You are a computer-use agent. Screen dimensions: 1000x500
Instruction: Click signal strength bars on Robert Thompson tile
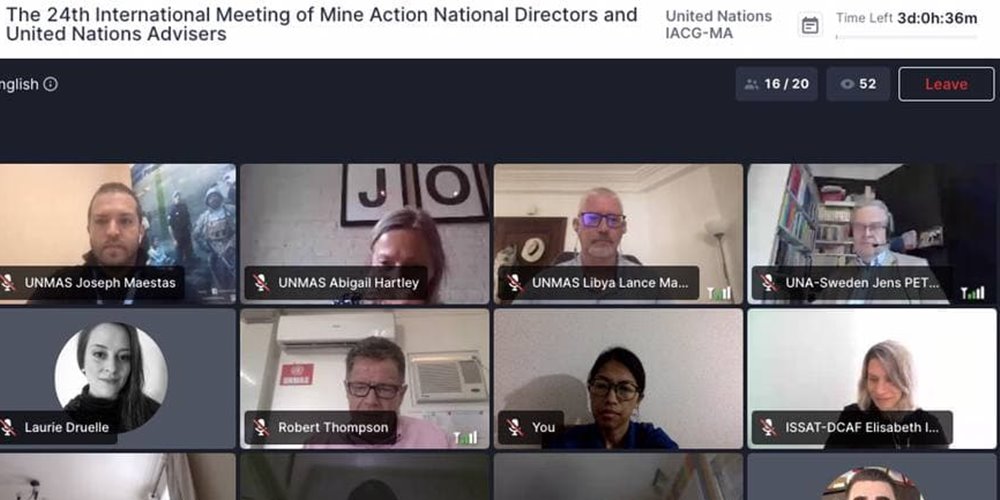click(465, 438)
